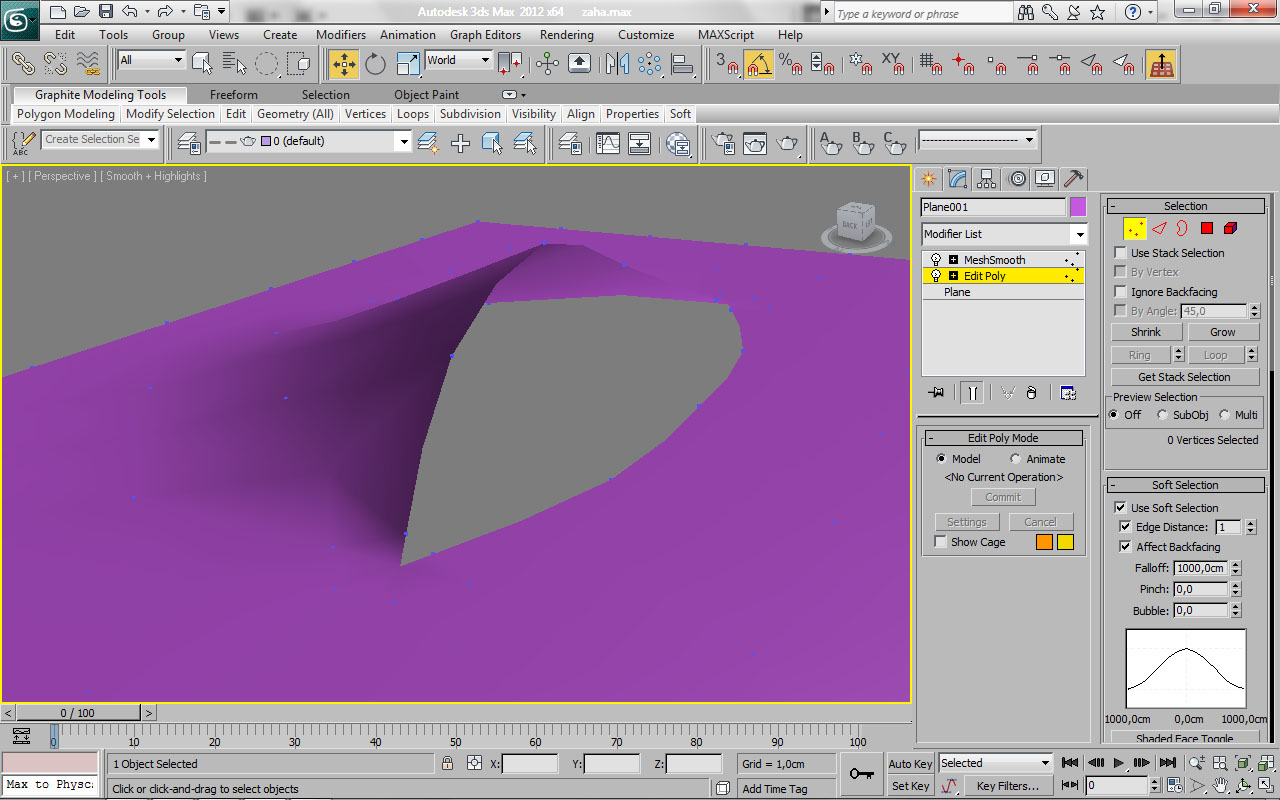Click Configure Modifier Sets icon

tap(1068, 393)
